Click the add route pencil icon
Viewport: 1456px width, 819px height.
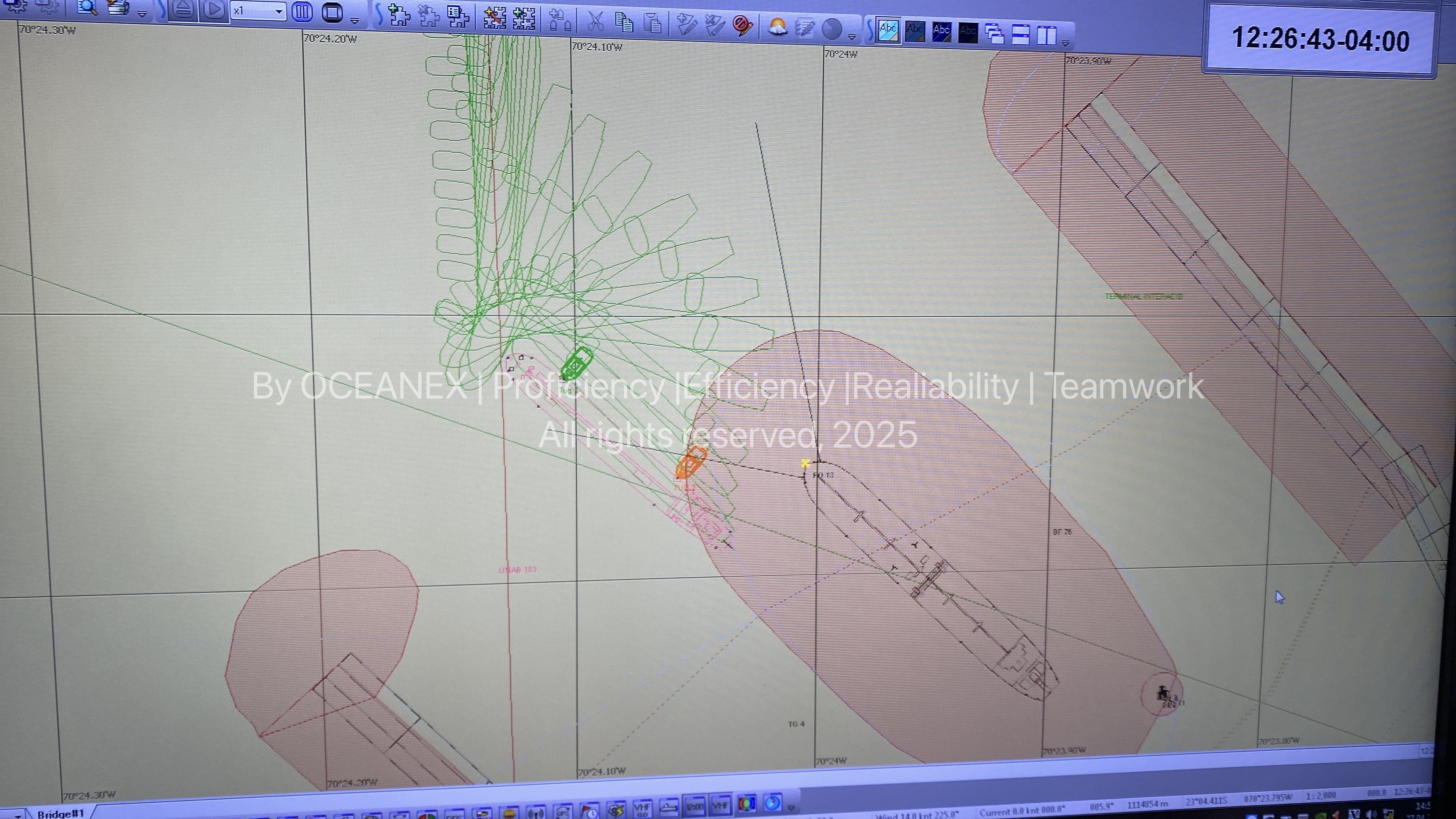tap(687, 24)
